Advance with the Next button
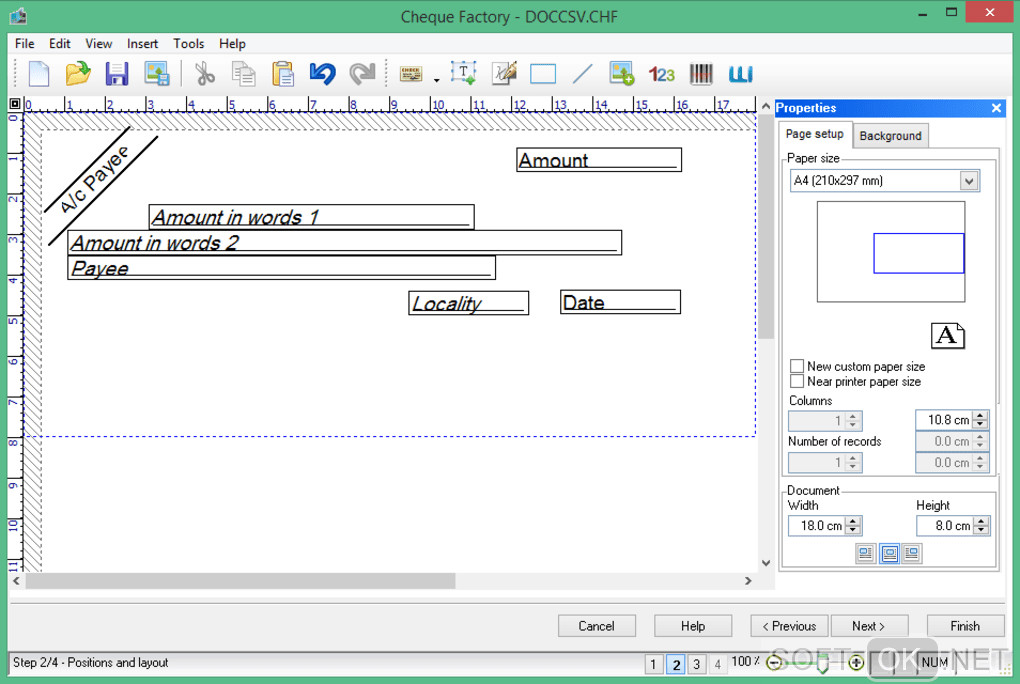Image resolution: width=1020 pixels, height=684 pixels. click(x=869, y=626)
